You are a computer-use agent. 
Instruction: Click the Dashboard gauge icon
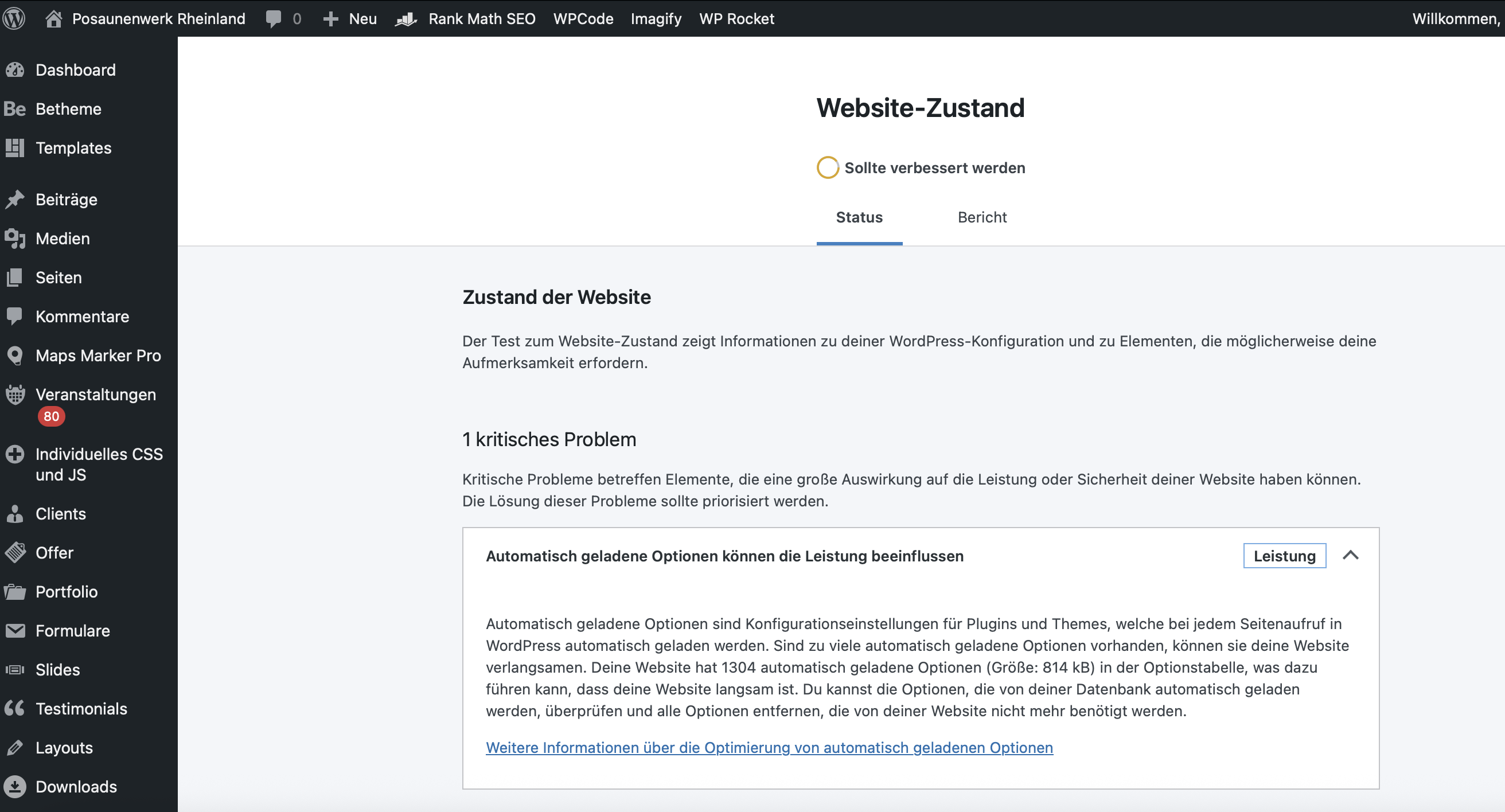(15, 70)
